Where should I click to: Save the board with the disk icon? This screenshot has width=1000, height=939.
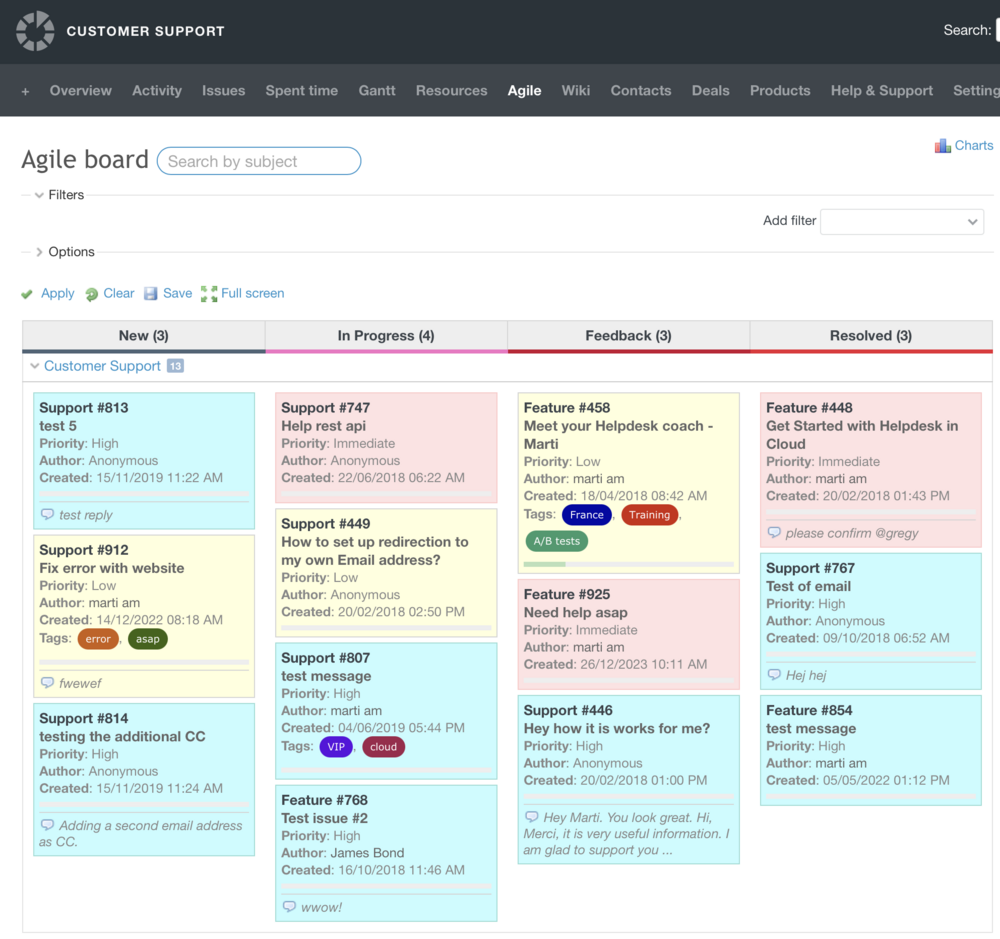pyautogui.click(x=151, y=293)
